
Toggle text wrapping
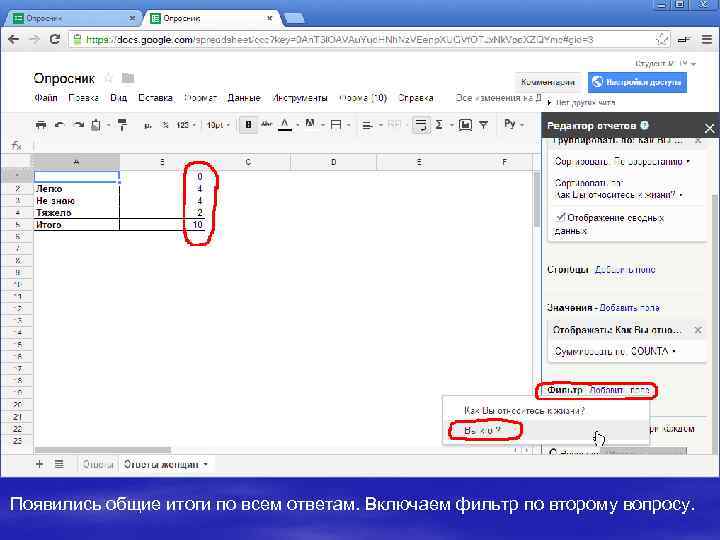420,124
